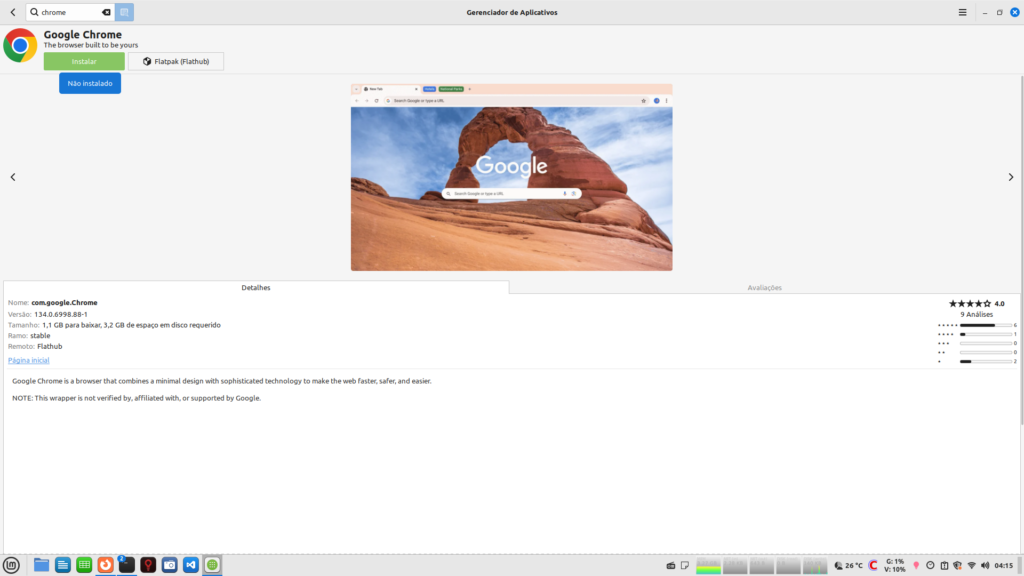Advance to the next screenshot with right arrow
Image resolution: width=1024 pixels, height=576 pixels.
point(1010,177)
